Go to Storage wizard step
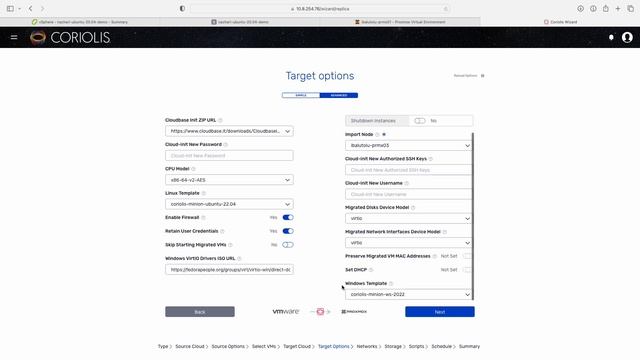 (x=393, y=347)
